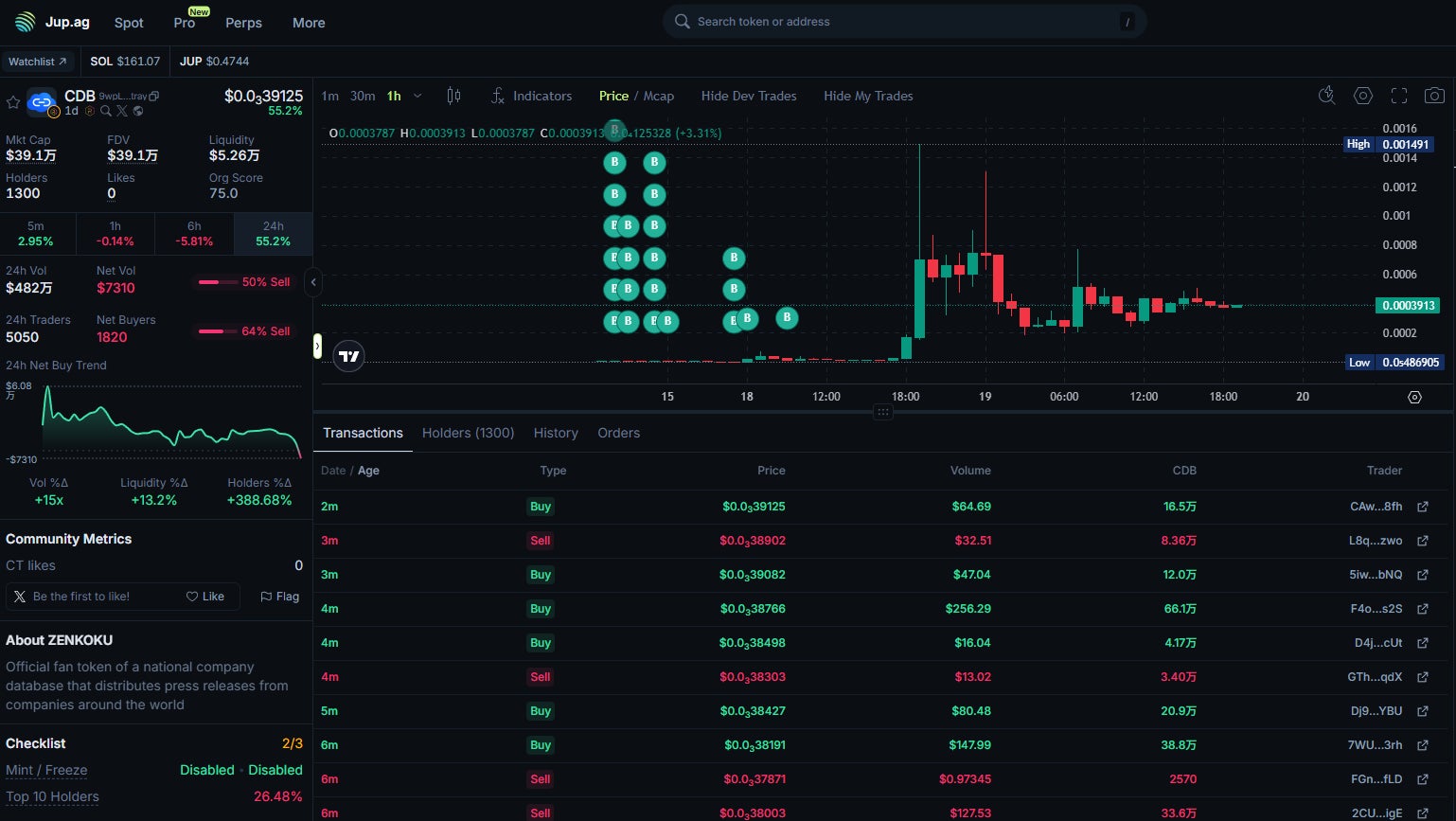Open explorer link for trader FGn...fLD
Viewport: 1456px width, 821px height.
coord(1422,779)
